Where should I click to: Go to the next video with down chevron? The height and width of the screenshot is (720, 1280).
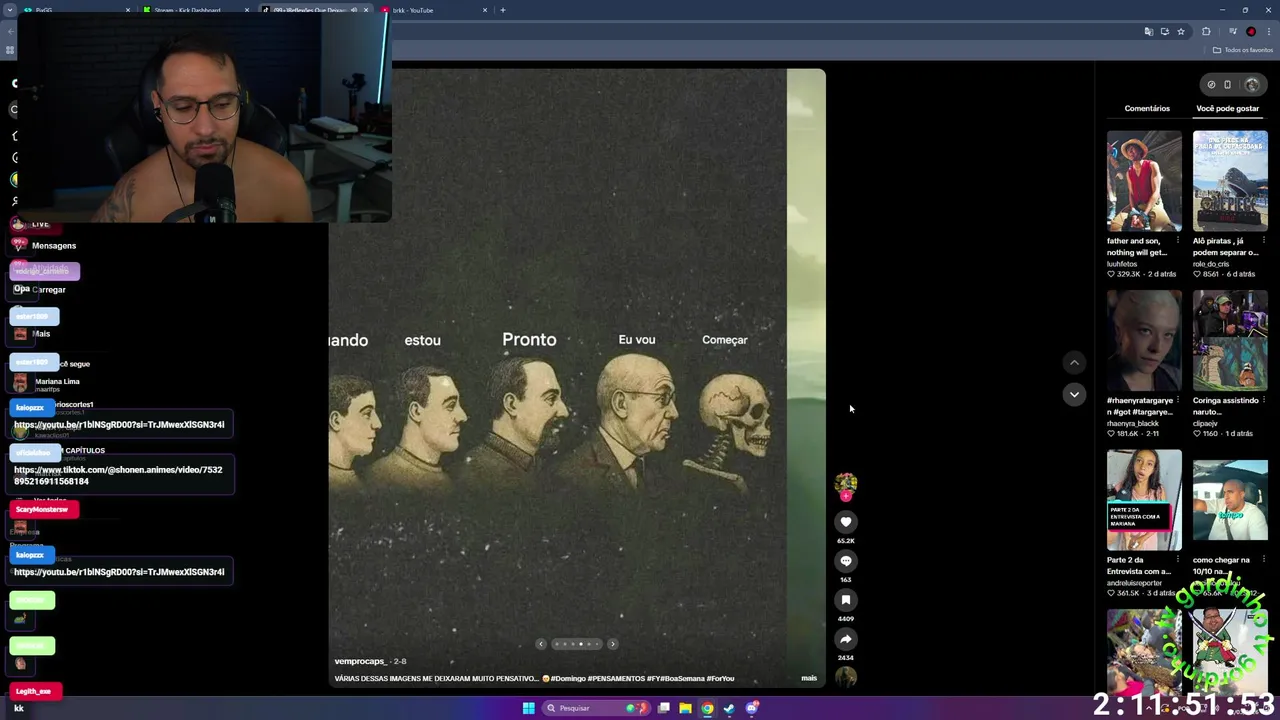click(x=1074, y=395)
